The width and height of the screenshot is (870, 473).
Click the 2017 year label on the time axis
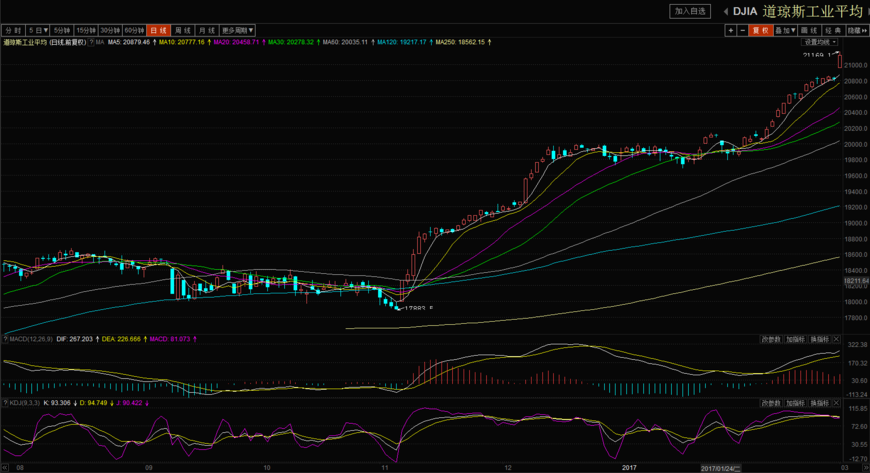click(629, 468)
